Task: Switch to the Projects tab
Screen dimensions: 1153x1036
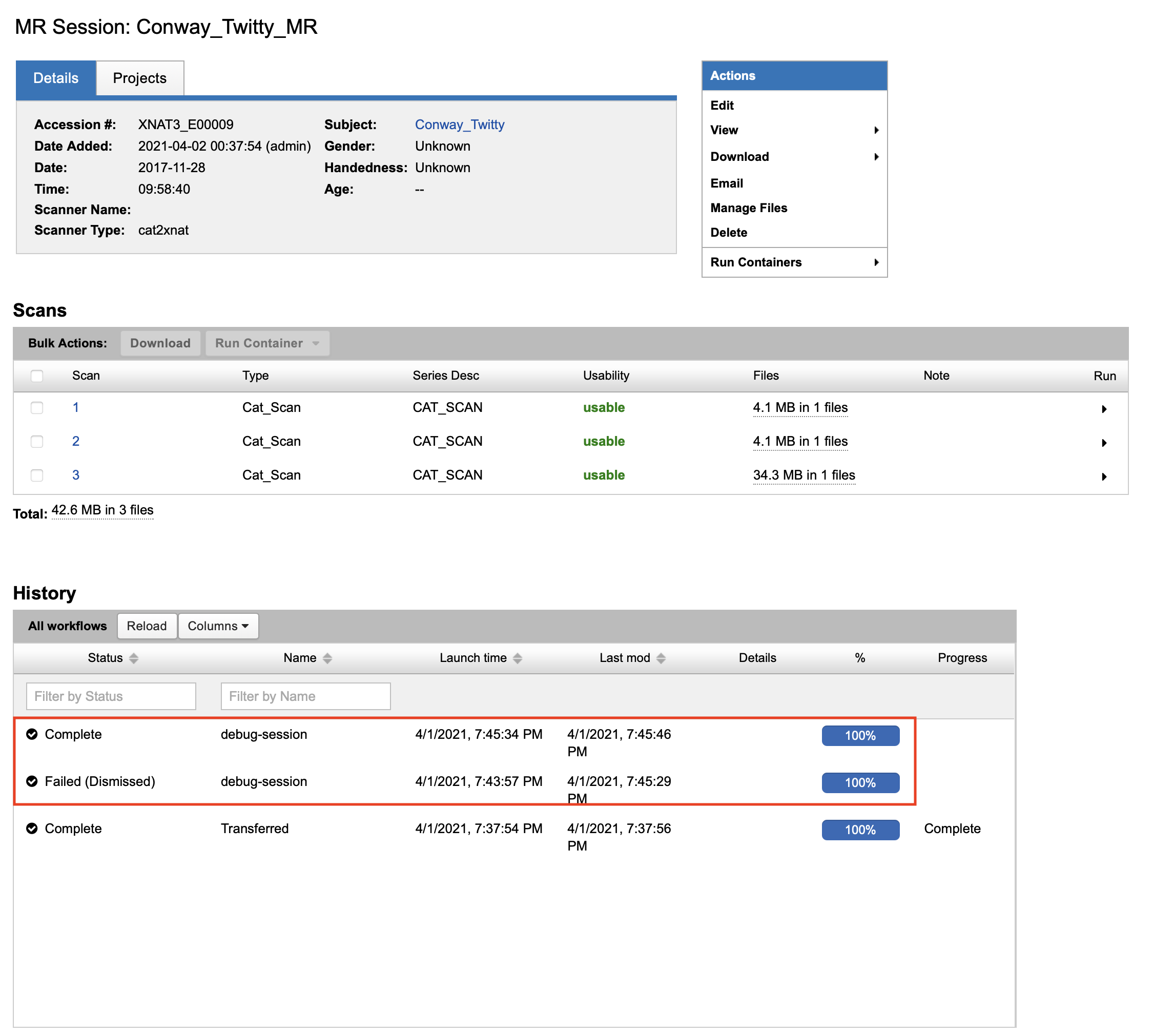Action: click(139, 78)
